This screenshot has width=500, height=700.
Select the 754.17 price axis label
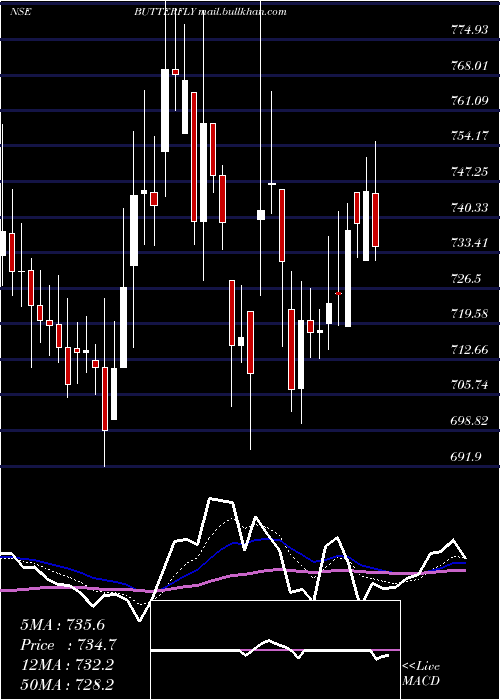point(470,136)
